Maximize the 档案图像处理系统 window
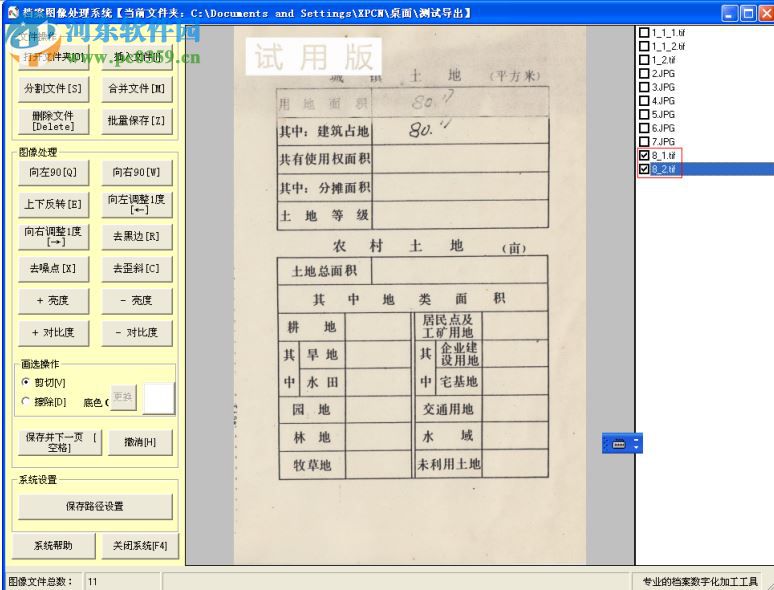 (x=748, y=13)
